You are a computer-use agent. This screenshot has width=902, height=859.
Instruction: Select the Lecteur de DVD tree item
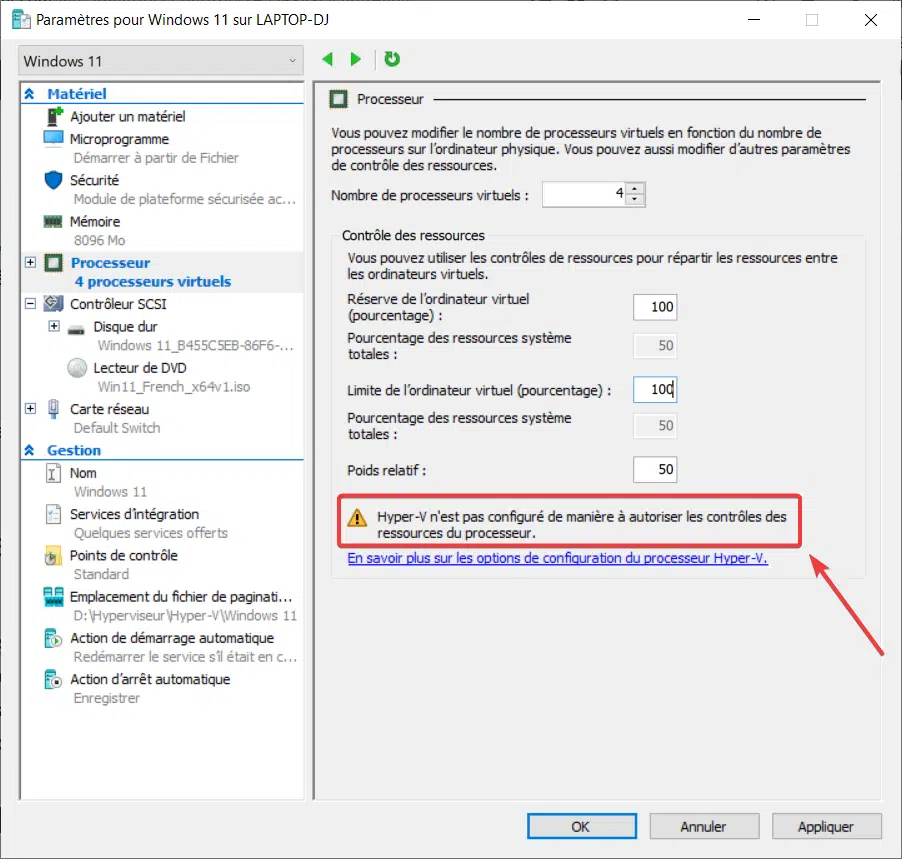[140, 368]
